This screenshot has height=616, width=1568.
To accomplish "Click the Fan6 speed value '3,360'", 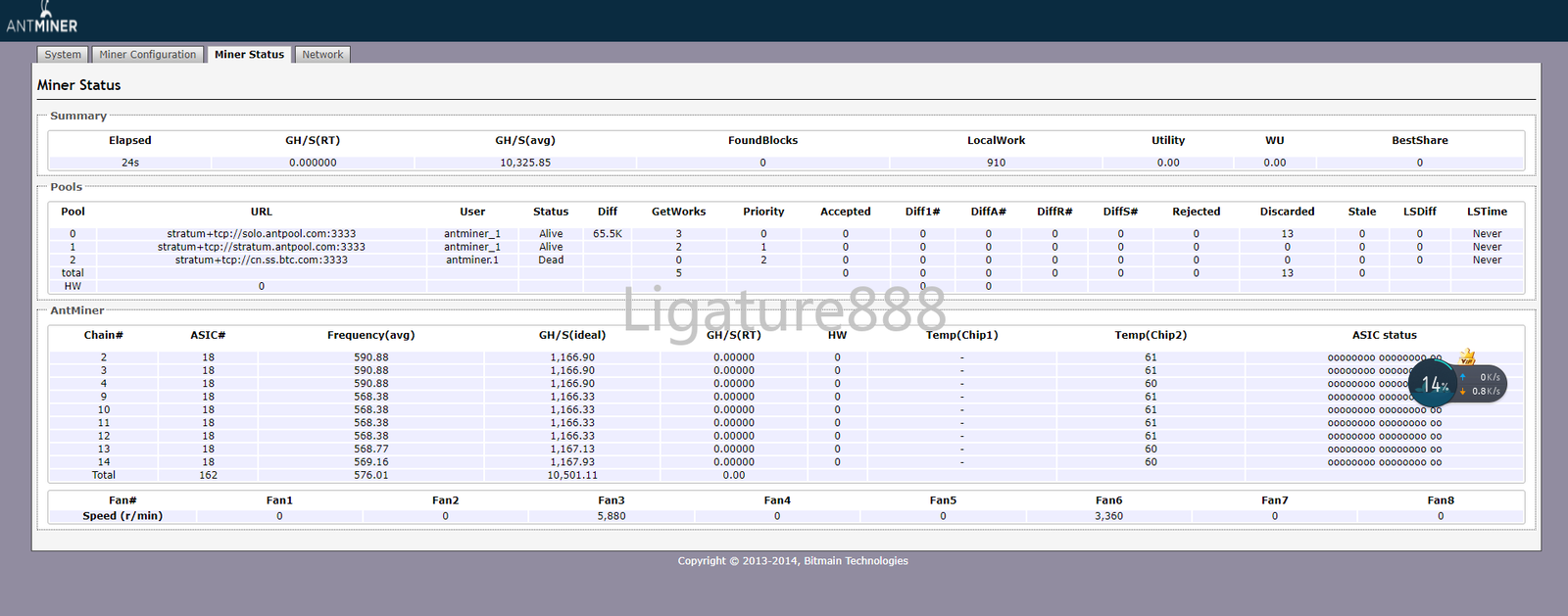I will tap(1109, 516).
